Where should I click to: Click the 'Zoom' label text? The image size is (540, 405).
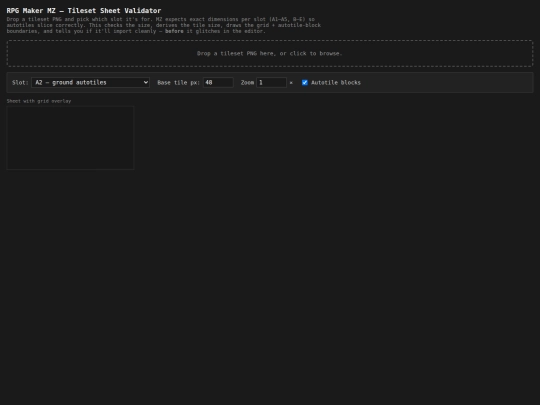pyautogui.click(x=247, y=82)
